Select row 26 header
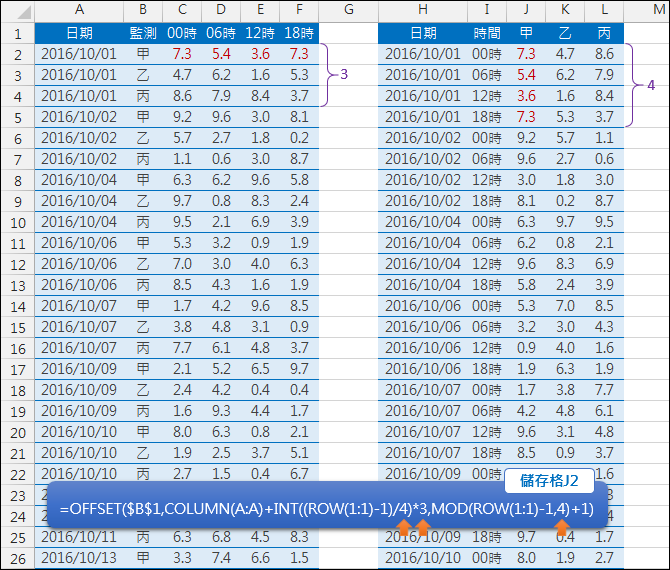The width and height of the screenshot is (670, 570). coord(18,559)
